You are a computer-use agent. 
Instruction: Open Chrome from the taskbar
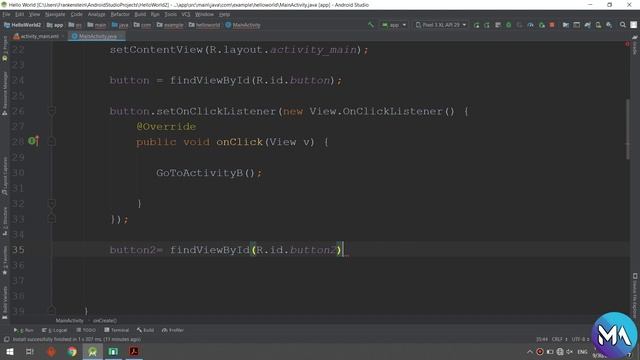(72, 351)
